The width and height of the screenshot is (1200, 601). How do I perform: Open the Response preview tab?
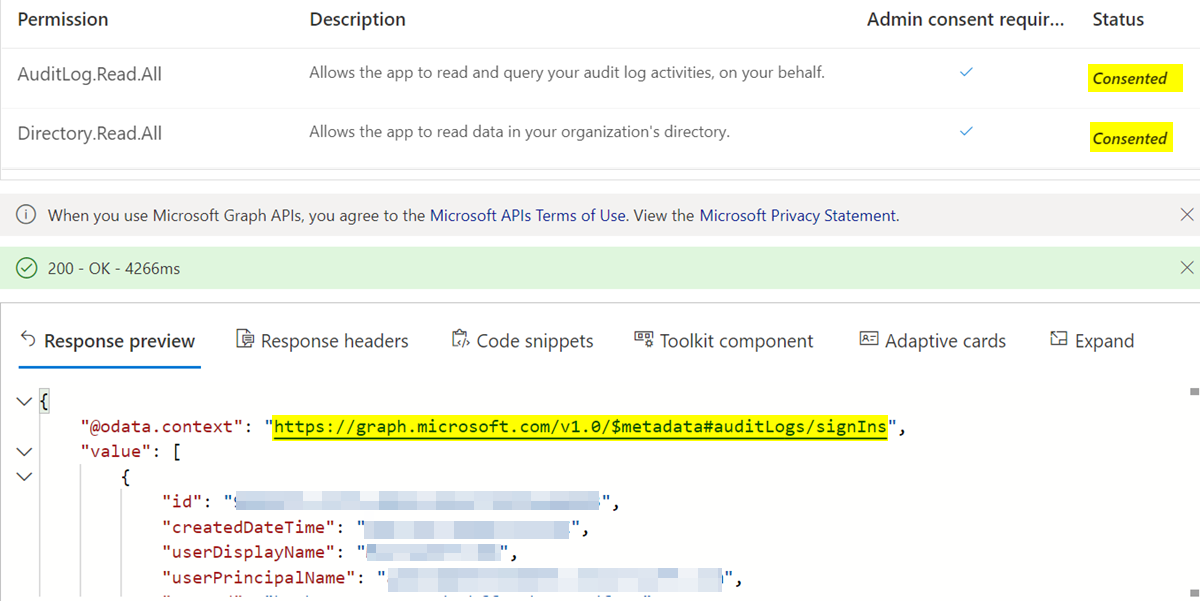(110, 341)
